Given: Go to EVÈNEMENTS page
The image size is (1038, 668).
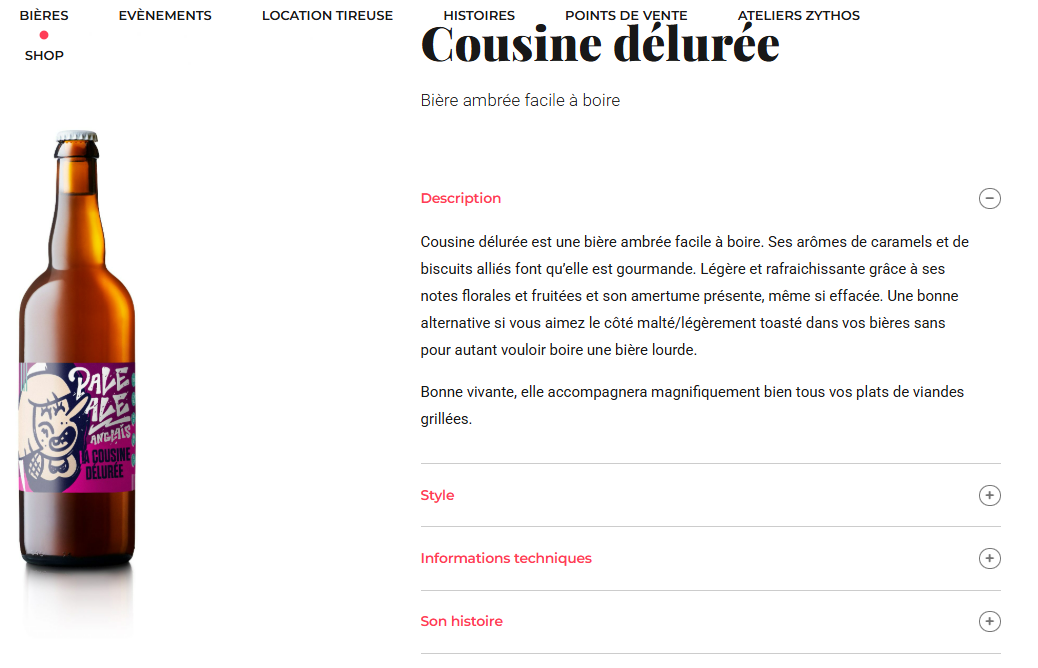Looking at the screenshot, I should coord(165,15).
